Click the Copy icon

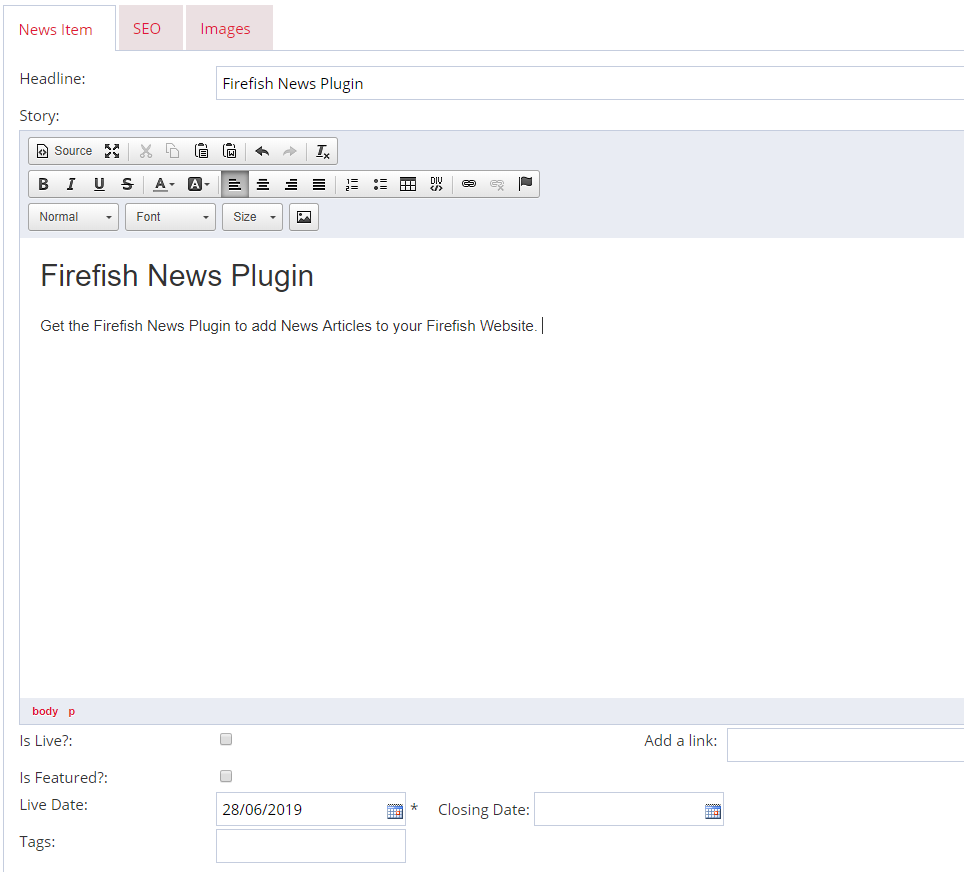click(173, 151)
